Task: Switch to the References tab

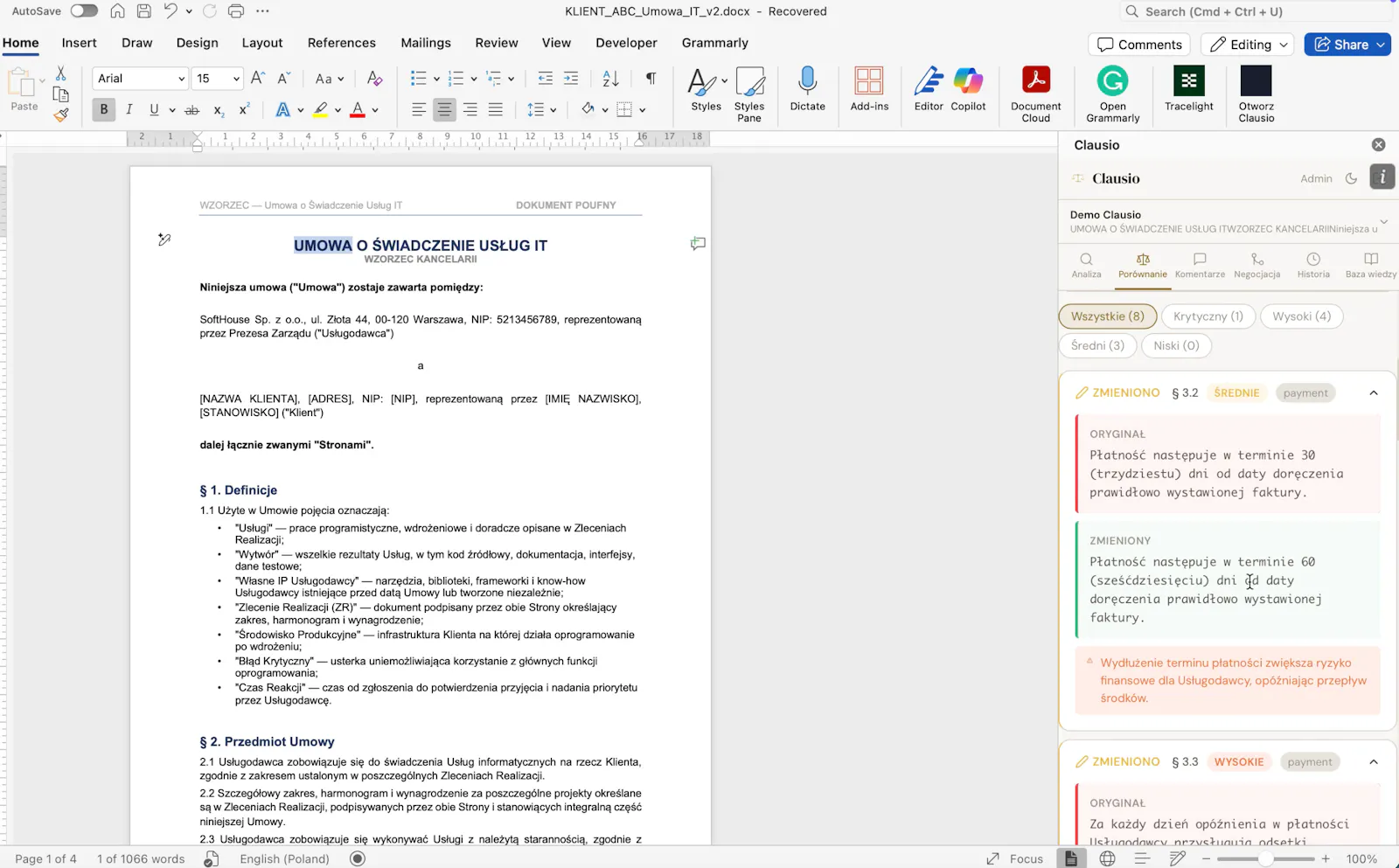Action: tap(341, 43)
